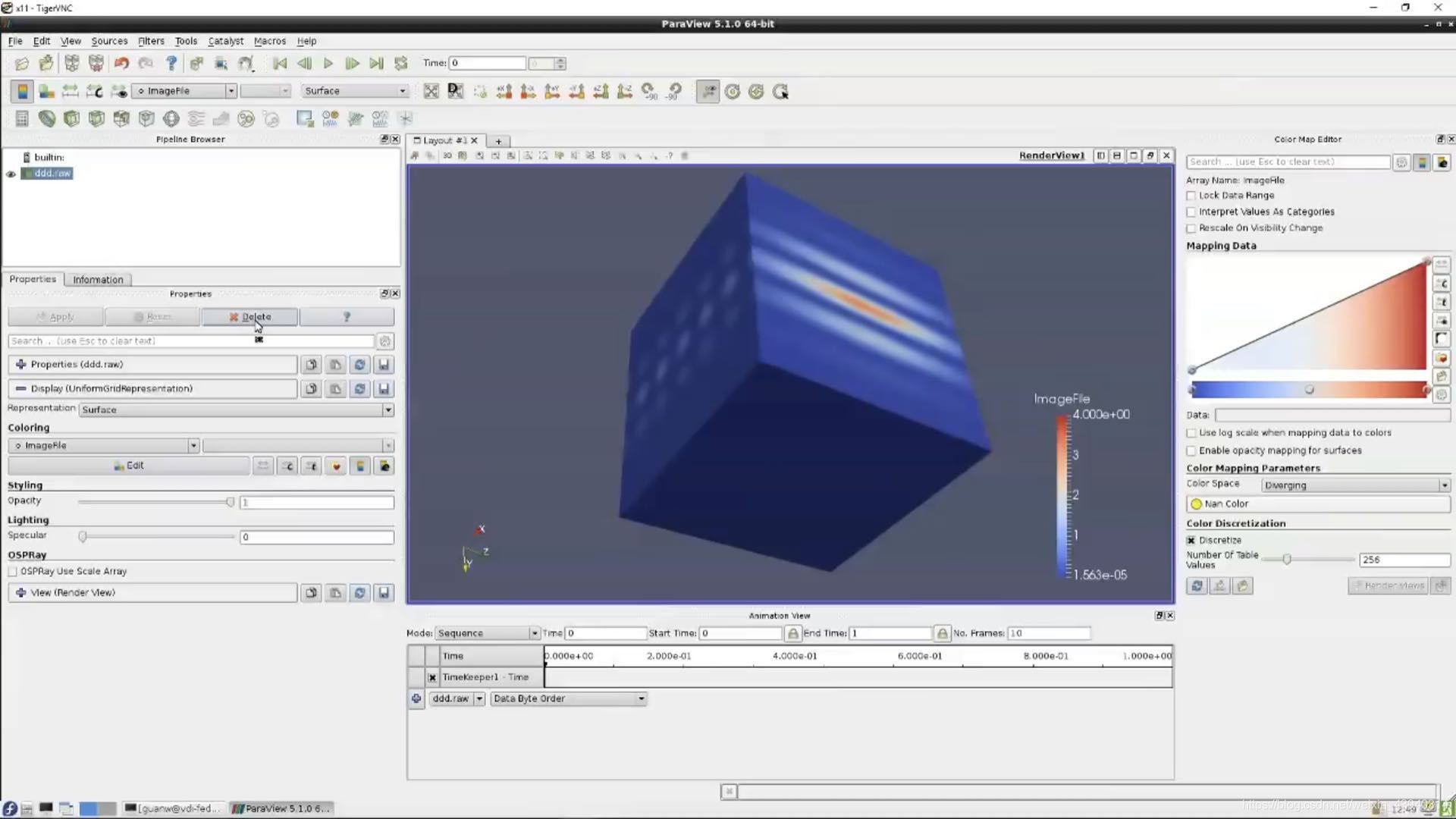The image size is (1456, 819).
Task: Check Lock Data Range
Action: [x=1191, y=196]
